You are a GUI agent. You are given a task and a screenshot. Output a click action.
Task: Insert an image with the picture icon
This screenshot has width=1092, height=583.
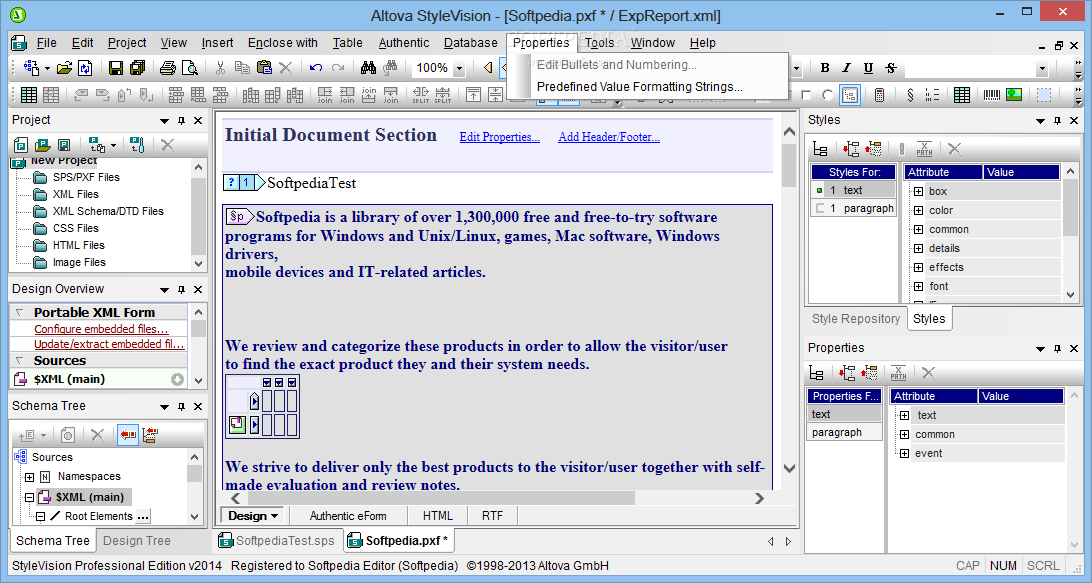coord(1014,95)
